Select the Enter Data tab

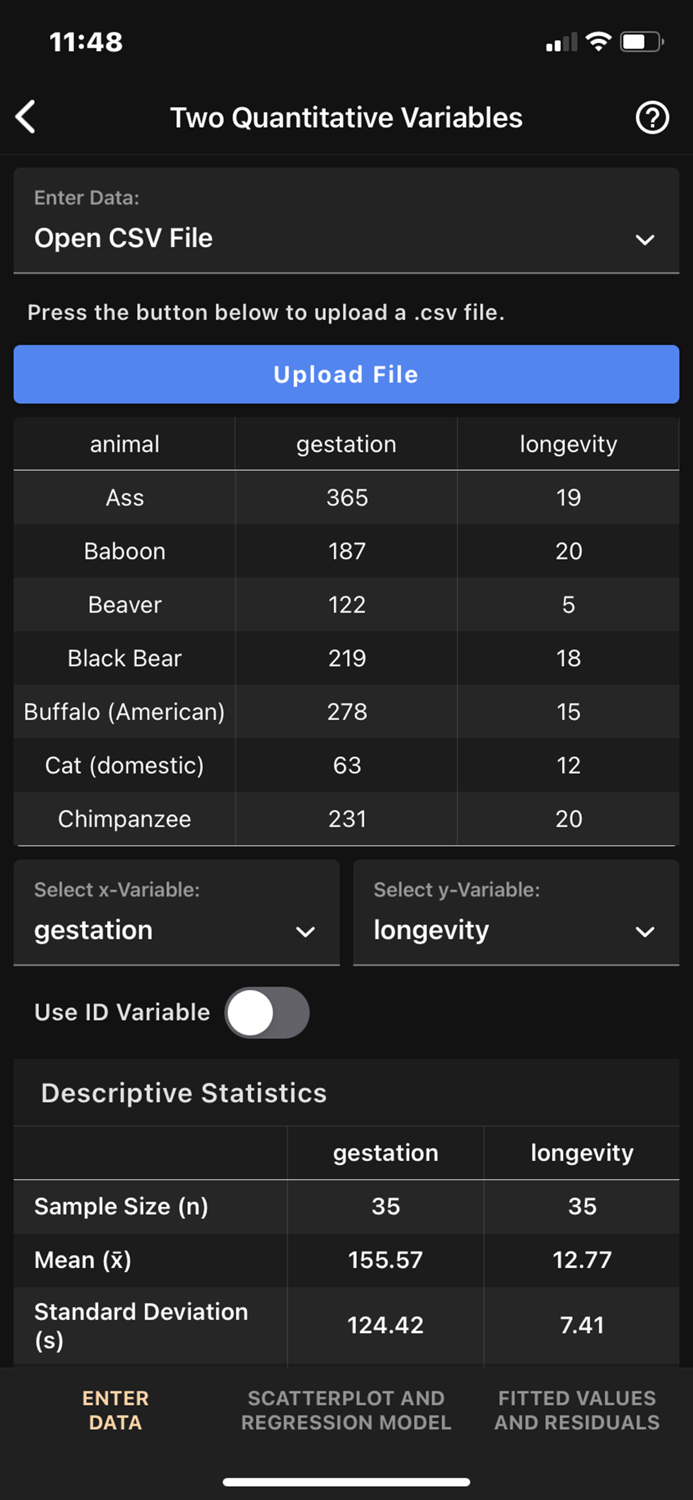115,1410
